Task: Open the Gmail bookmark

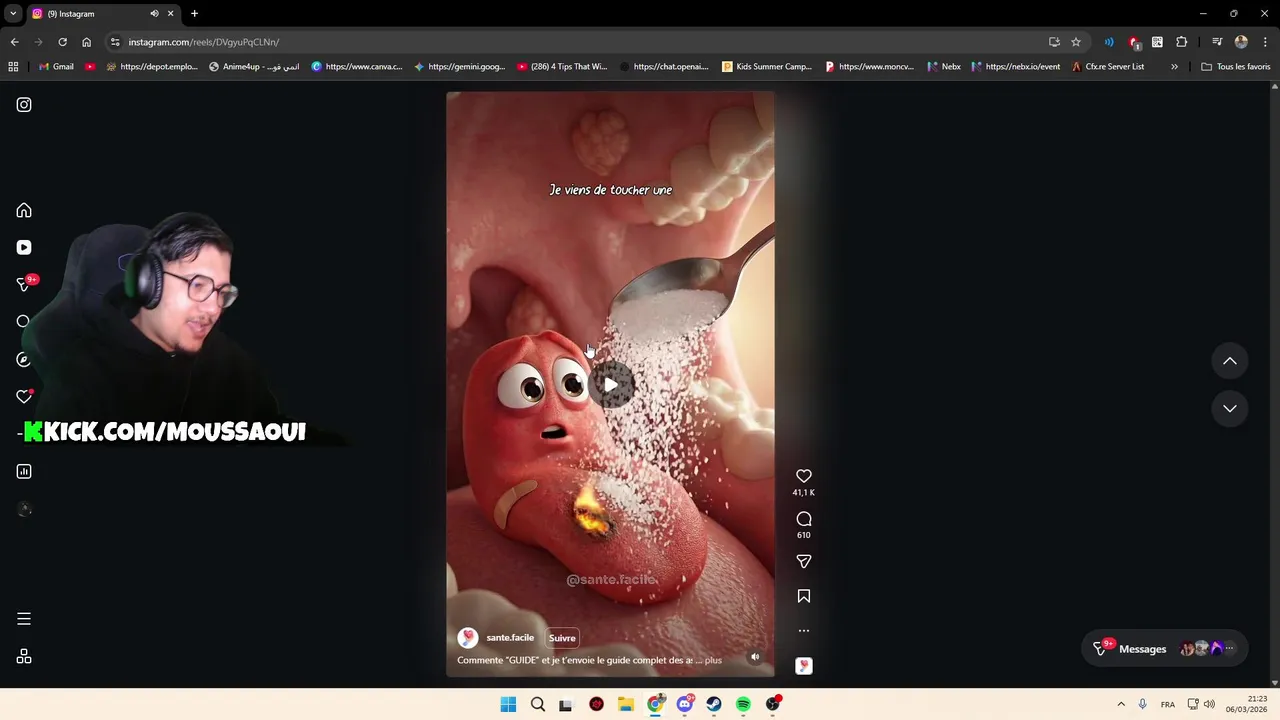Action: point(56,67)
